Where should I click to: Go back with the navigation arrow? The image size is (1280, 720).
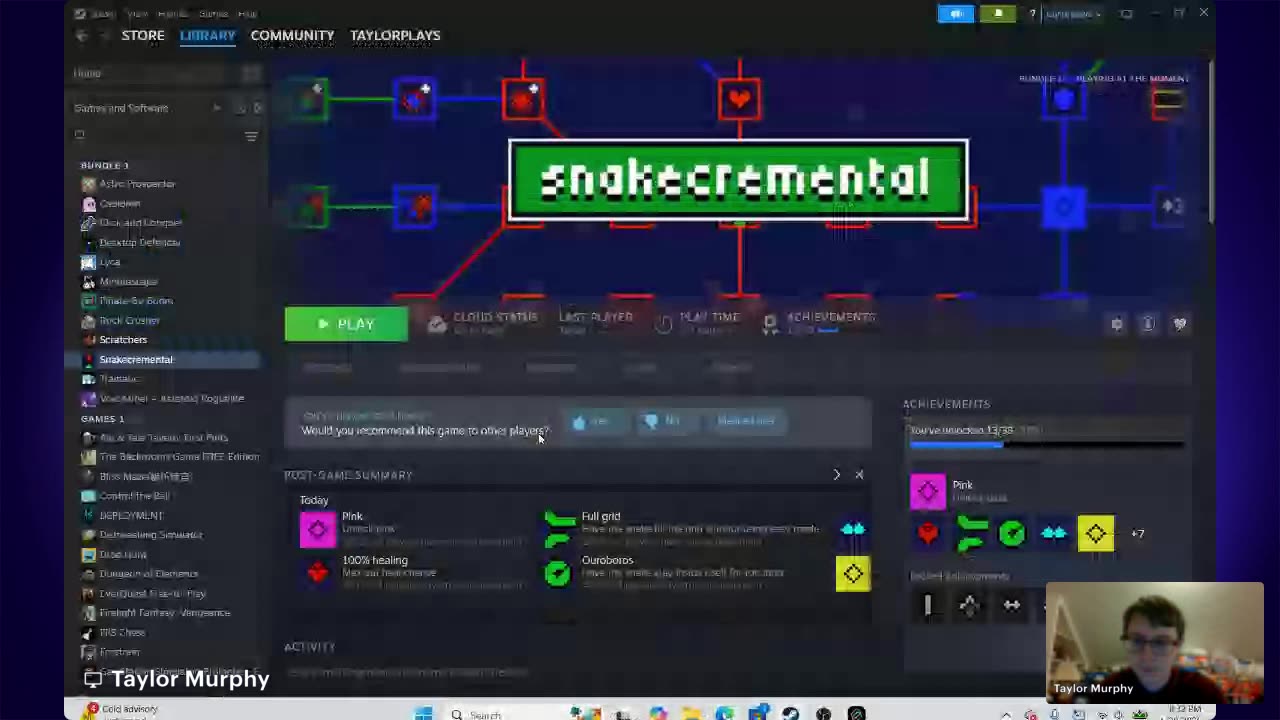(81, 36)
